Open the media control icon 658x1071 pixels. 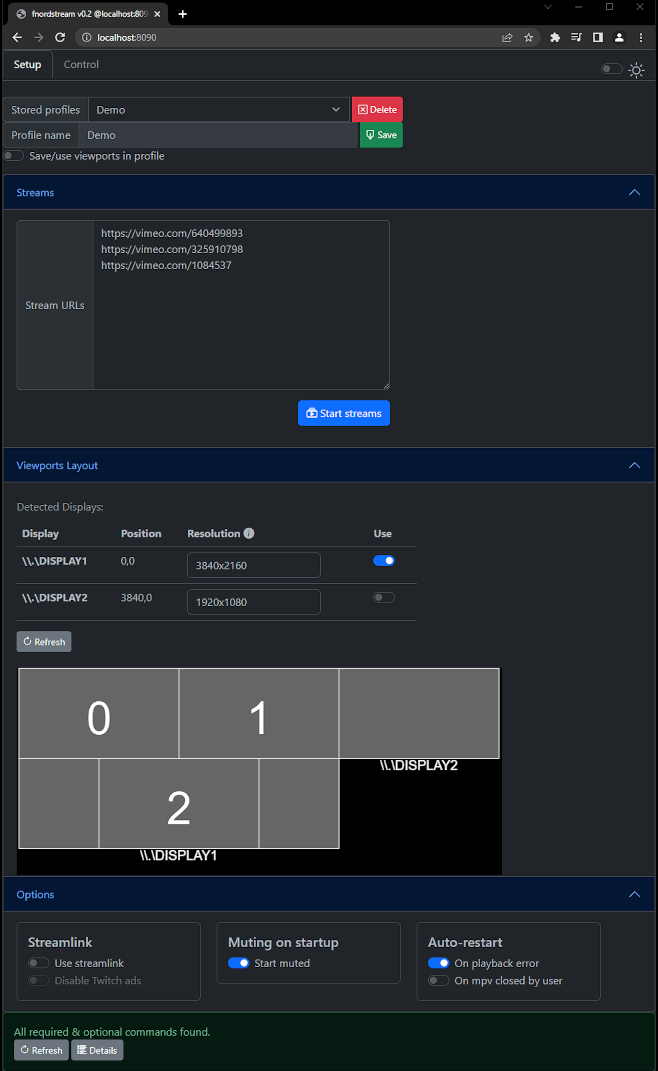576,38
